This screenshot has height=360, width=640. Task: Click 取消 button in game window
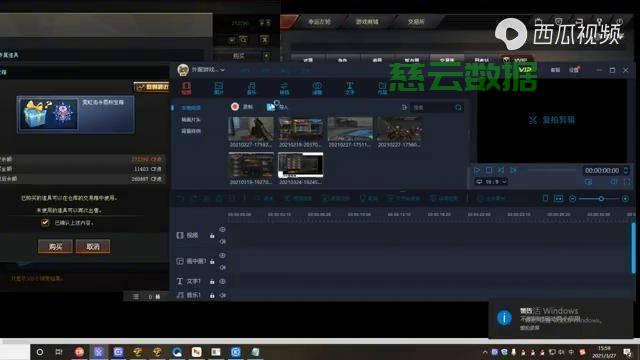(93, 247)
